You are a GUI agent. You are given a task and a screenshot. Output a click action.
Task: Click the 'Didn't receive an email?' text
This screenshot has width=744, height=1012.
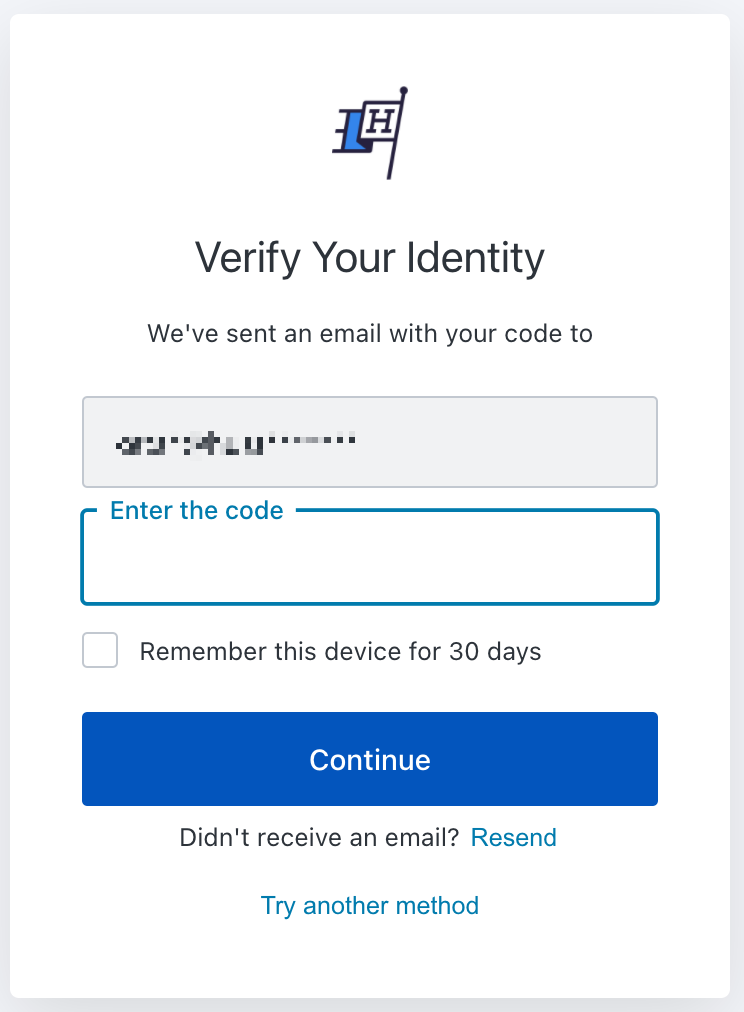[x=319, y=837]
